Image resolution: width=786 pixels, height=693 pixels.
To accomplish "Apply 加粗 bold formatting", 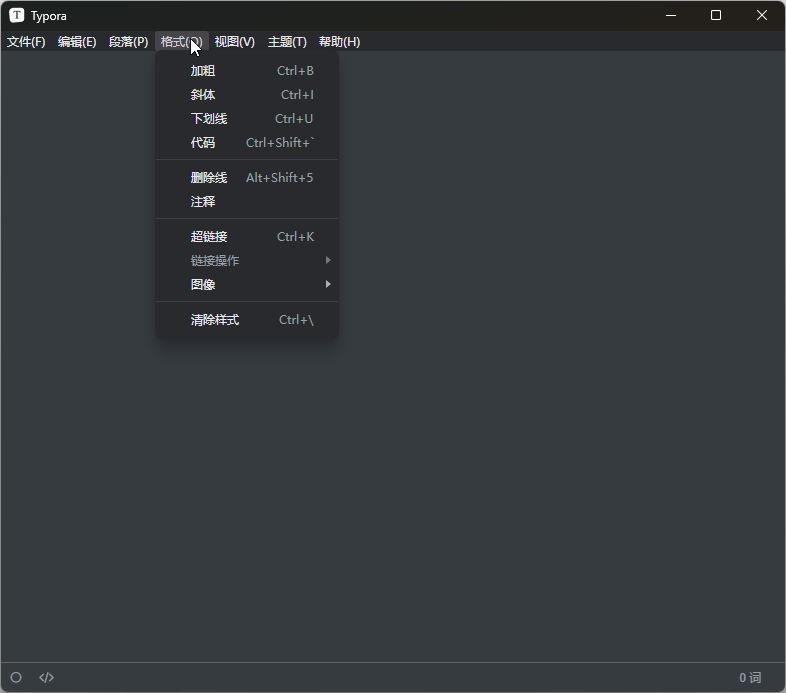I will [247, 71].
